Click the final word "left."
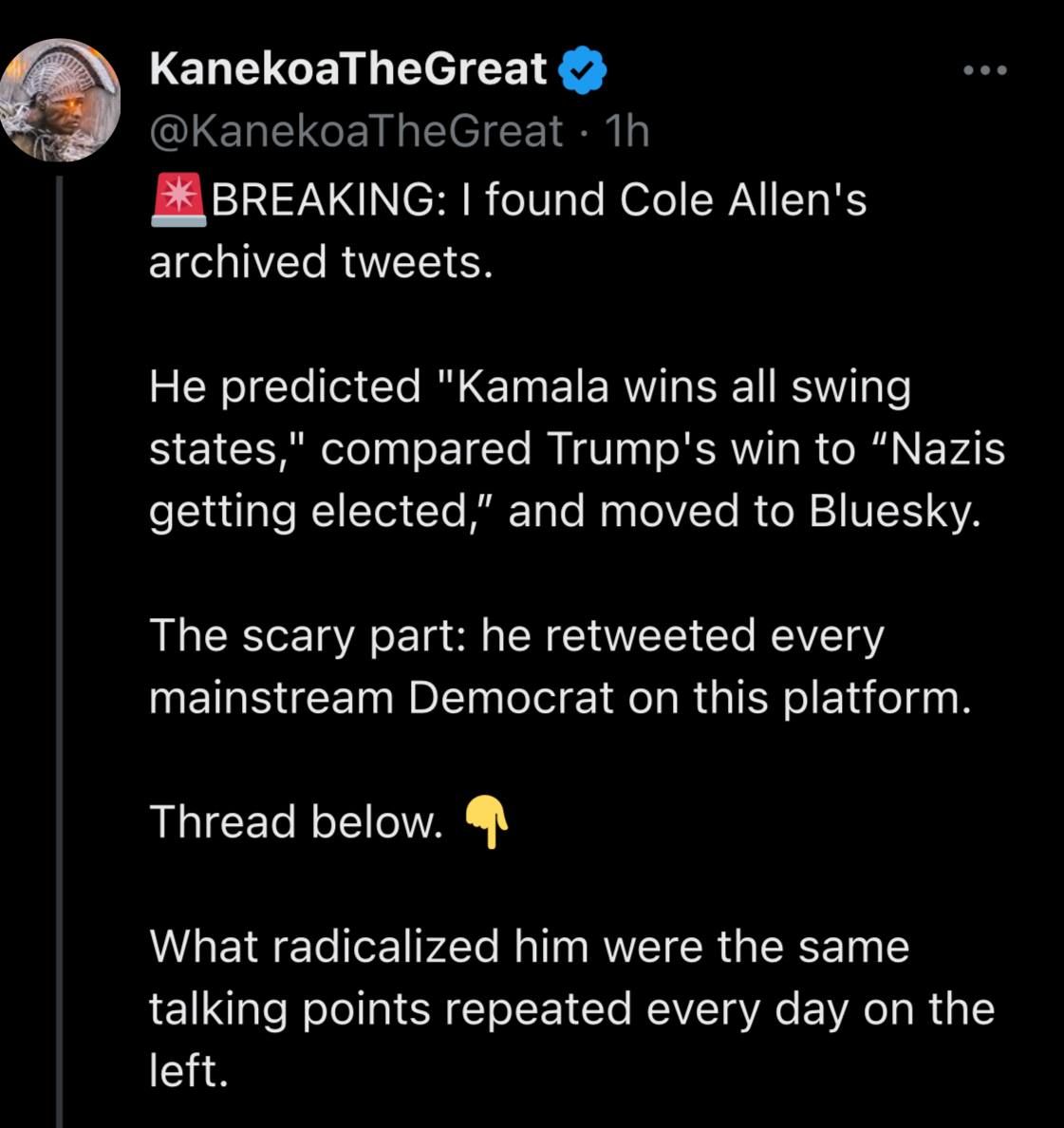The height and width of the screenshot is (1128, 1064). pos(189,1071)
